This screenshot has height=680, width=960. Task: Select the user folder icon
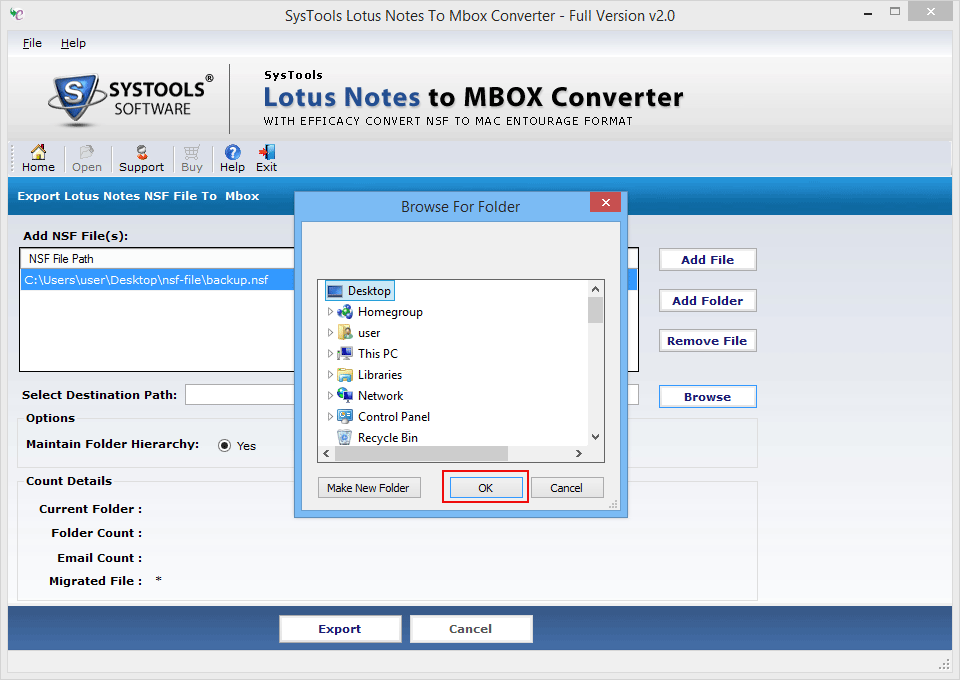(345, 332)
